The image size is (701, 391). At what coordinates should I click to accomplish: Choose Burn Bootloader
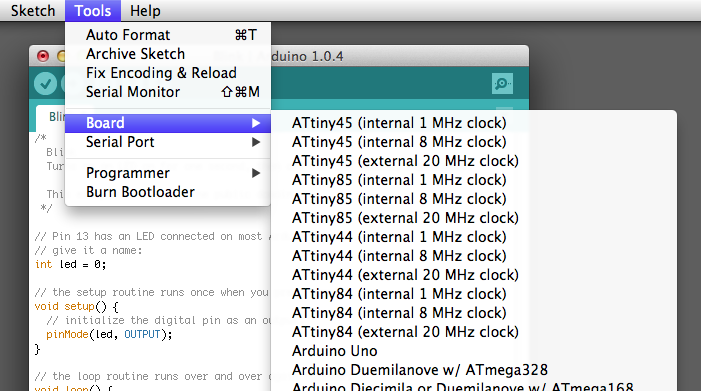point(168,192)
